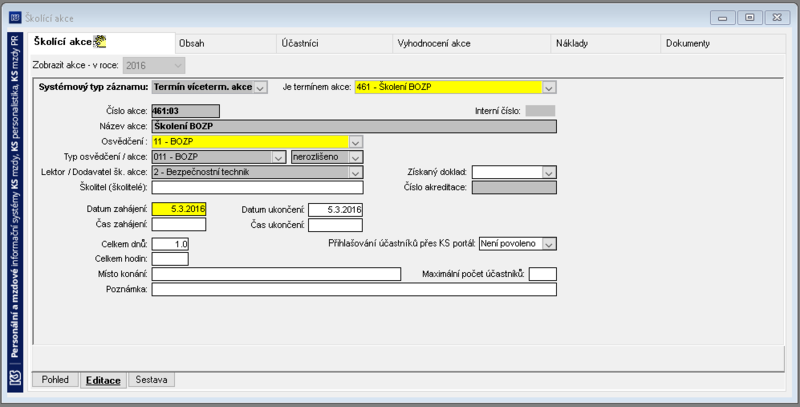The width and height of the screenshot is (800, 407).
Task: Click the Maximální počet účastníků field
Action: click(x=543, y=274)
